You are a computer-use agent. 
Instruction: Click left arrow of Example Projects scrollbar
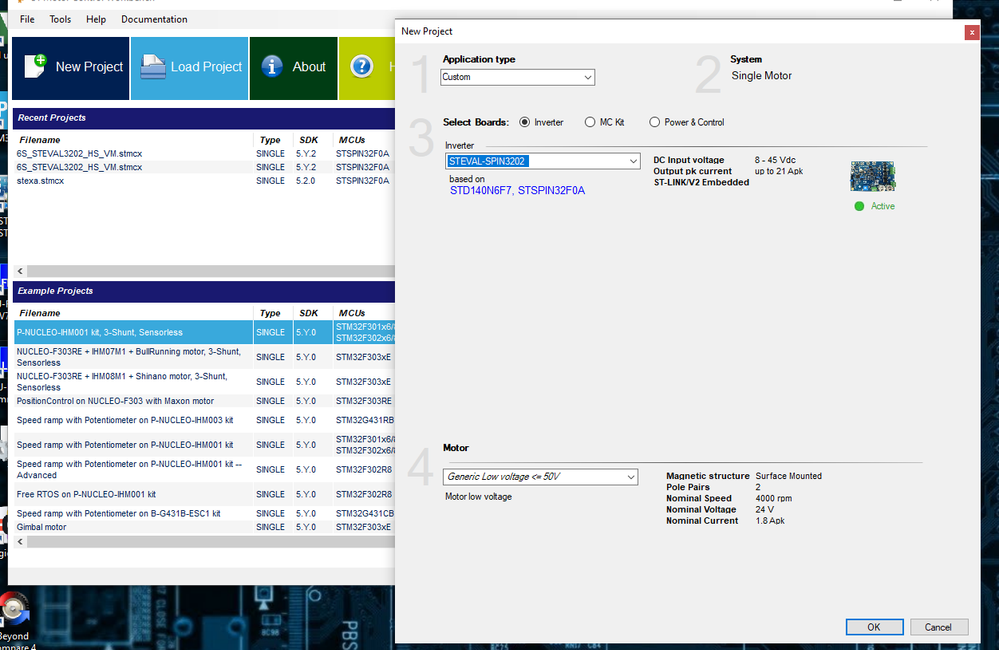(20, 542)
